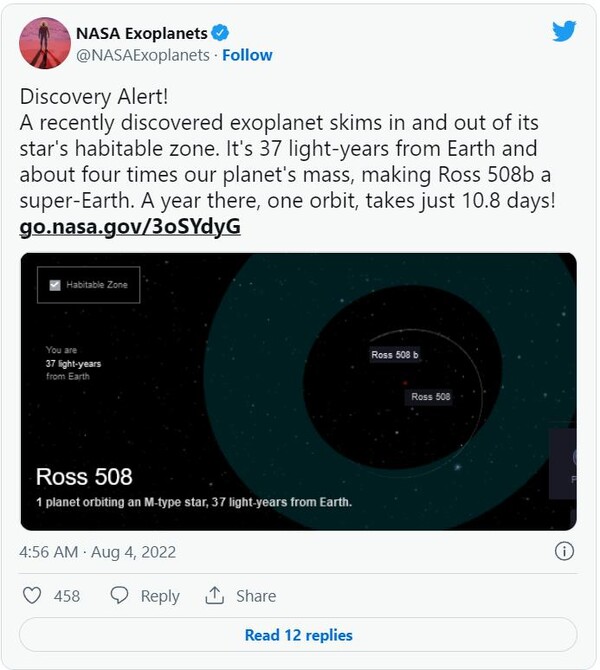Click the NASA Exoplanets profile avatar
The image size is (600, 670).
click(x=45, y=43)
